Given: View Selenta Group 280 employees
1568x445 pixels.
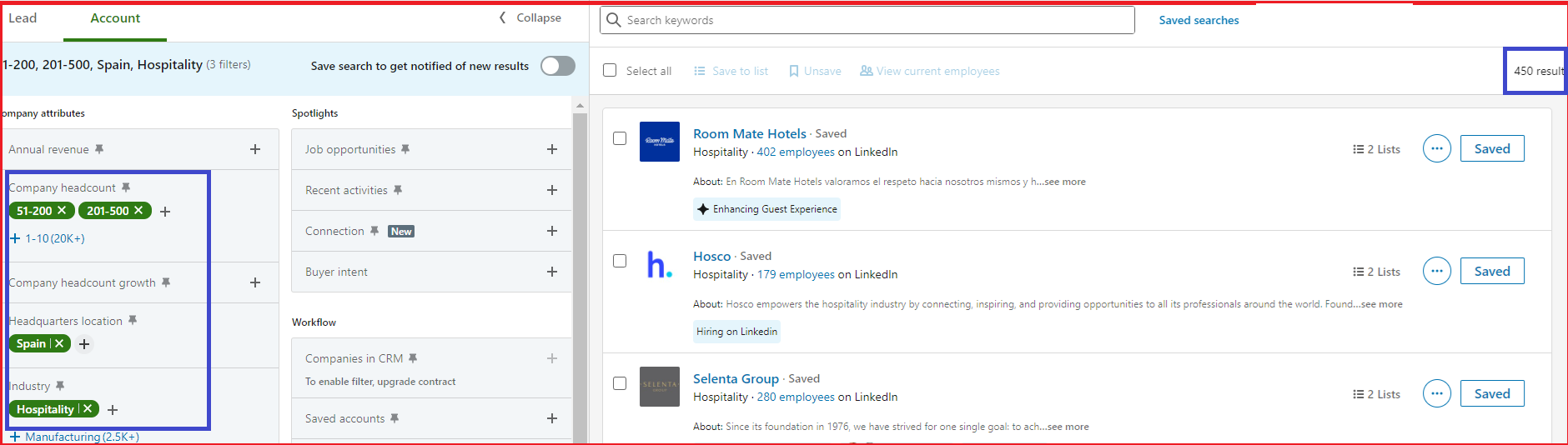Looking at the screenshot, I should point(796,397).
